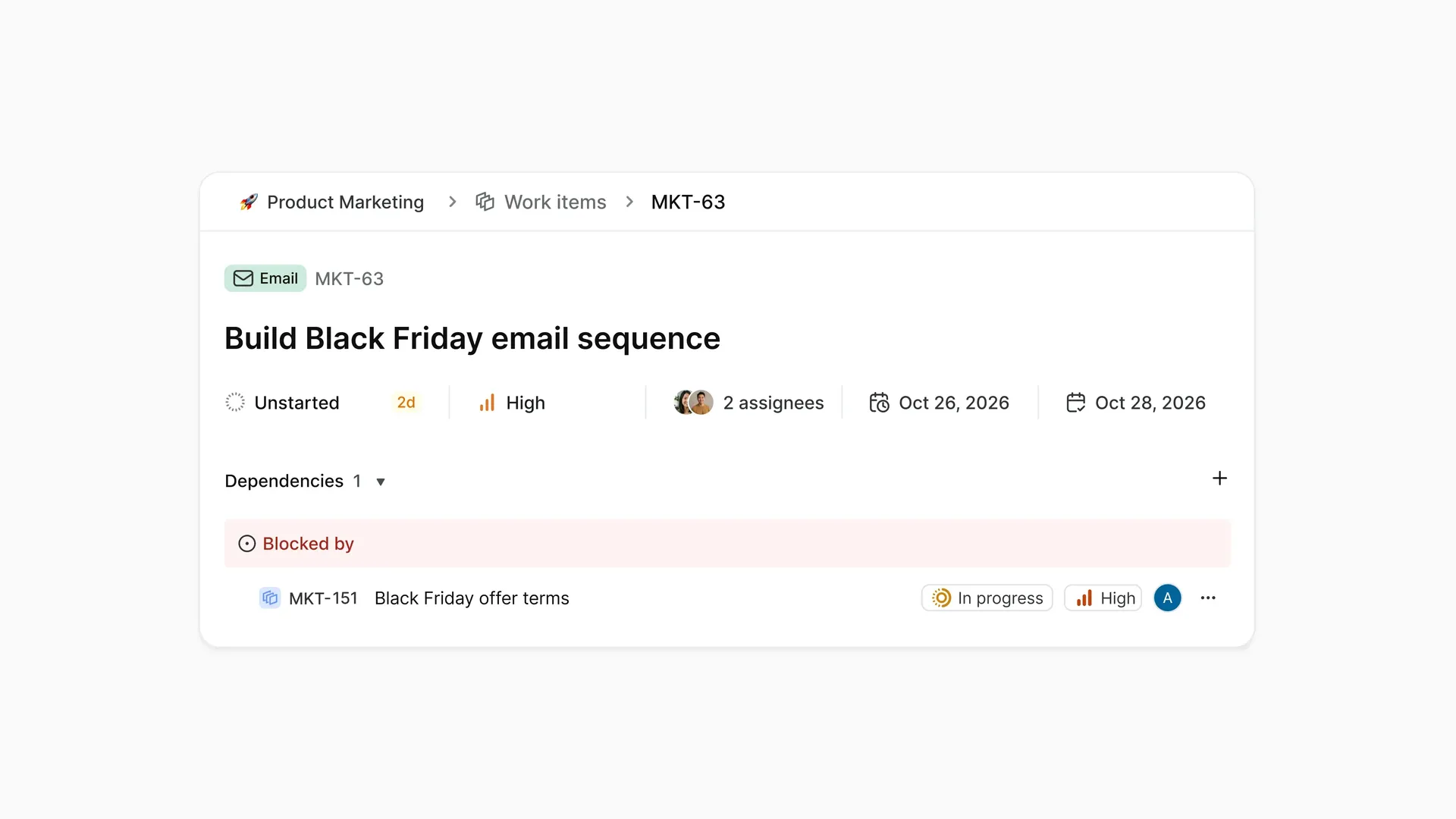Click the MKT-63 identifier next to Email
Viewport: 1456px width, 819px height.
349,278
